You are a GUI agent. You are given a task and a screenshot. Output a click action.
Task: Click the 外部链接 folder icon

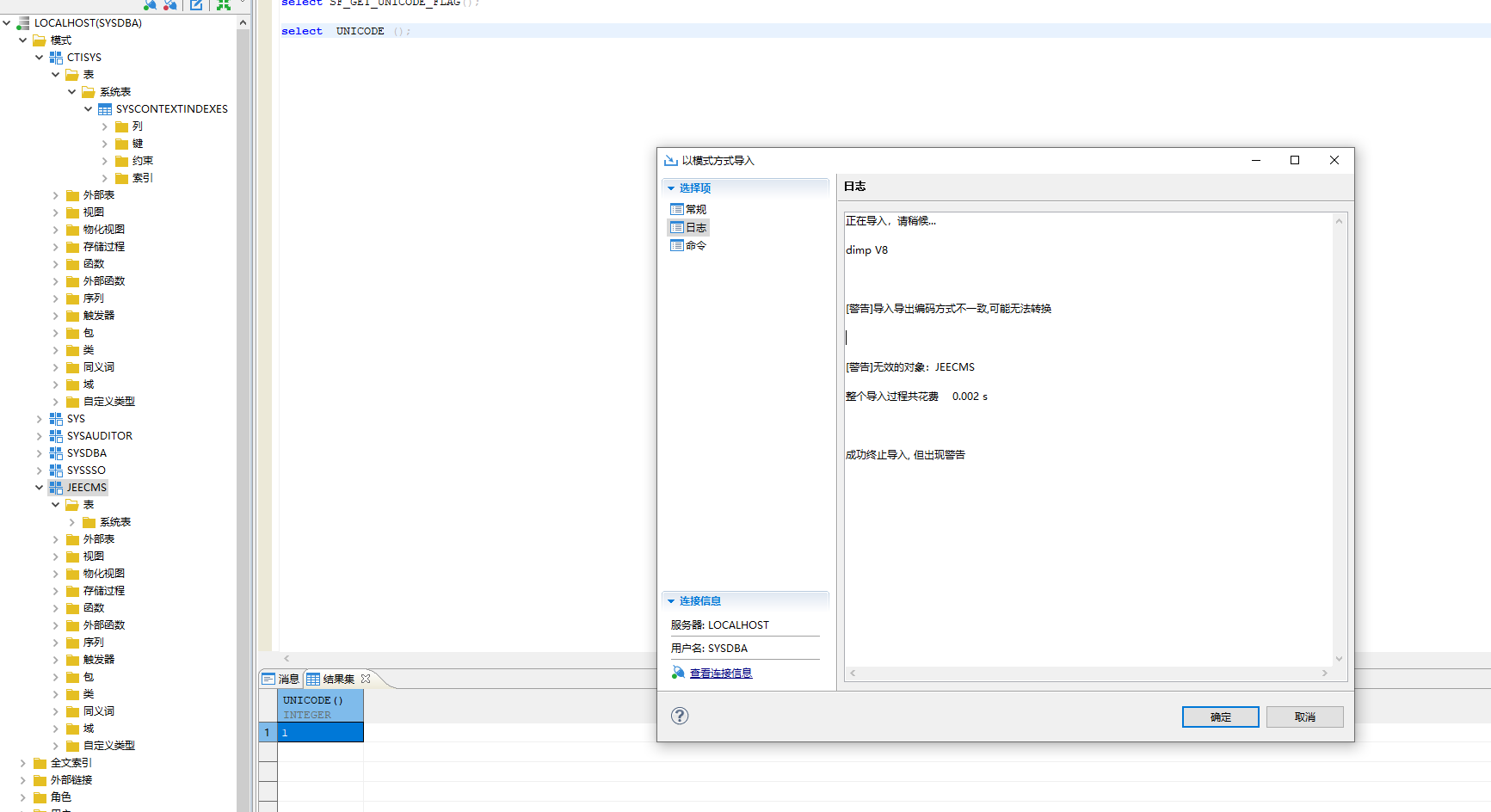point(40,780)
